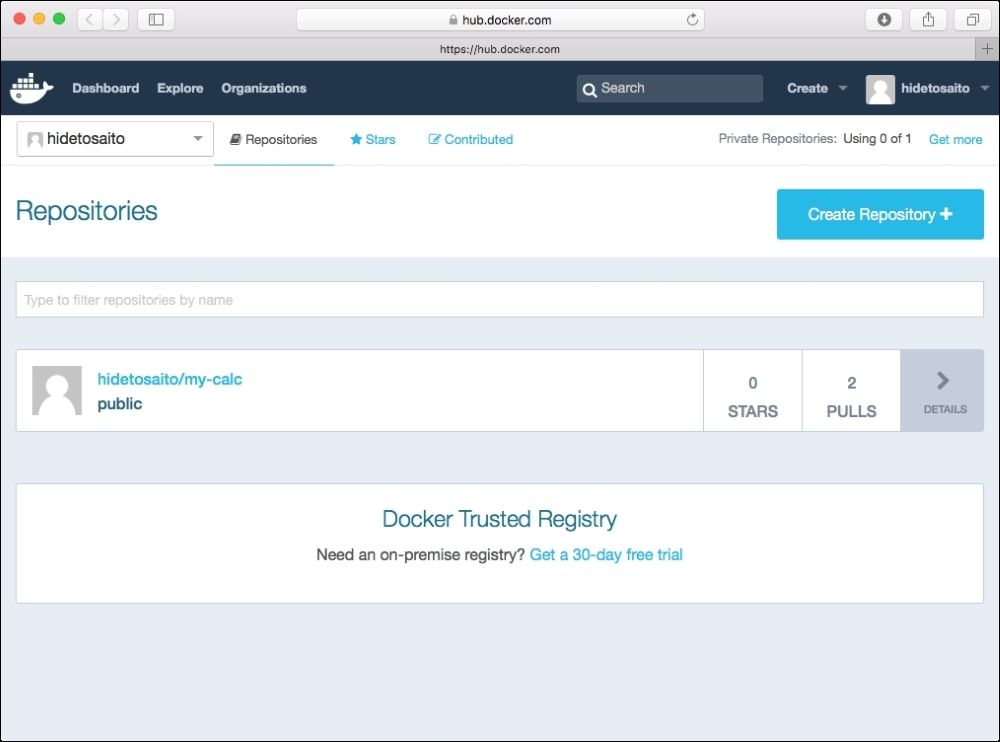
Task: Click the hub.docker.com address bar
Action: pyautogui.click(x=501, y=20)
